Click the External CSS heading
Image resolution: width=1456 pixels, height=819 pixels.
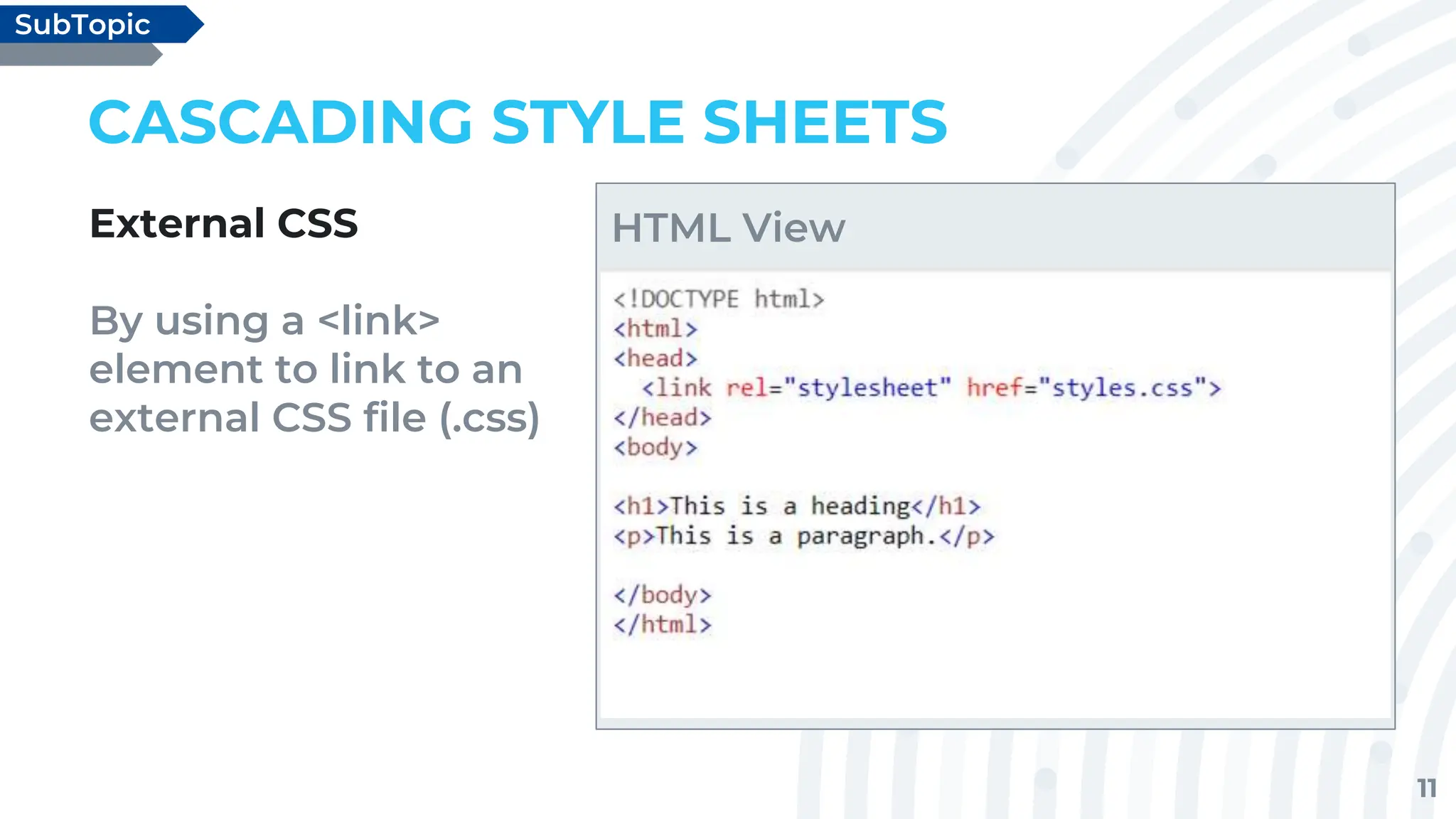[x=223, y=223]
